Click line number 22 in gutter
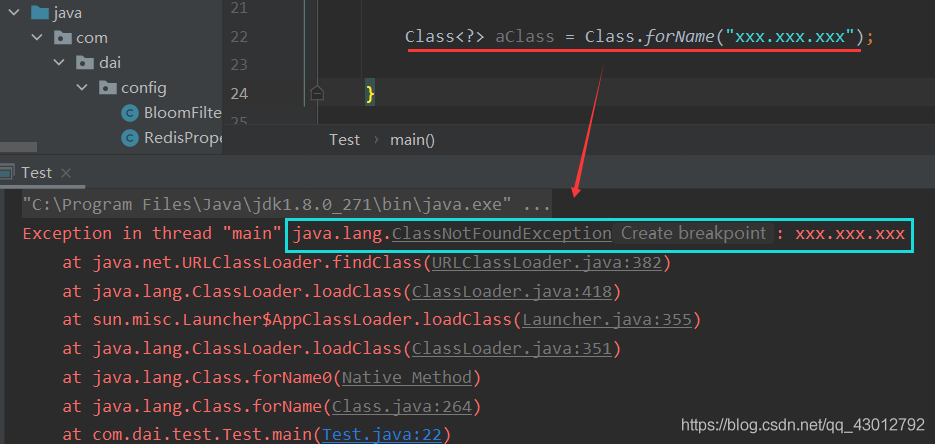This screenshot has width=935, height=444. coord(238,37)
